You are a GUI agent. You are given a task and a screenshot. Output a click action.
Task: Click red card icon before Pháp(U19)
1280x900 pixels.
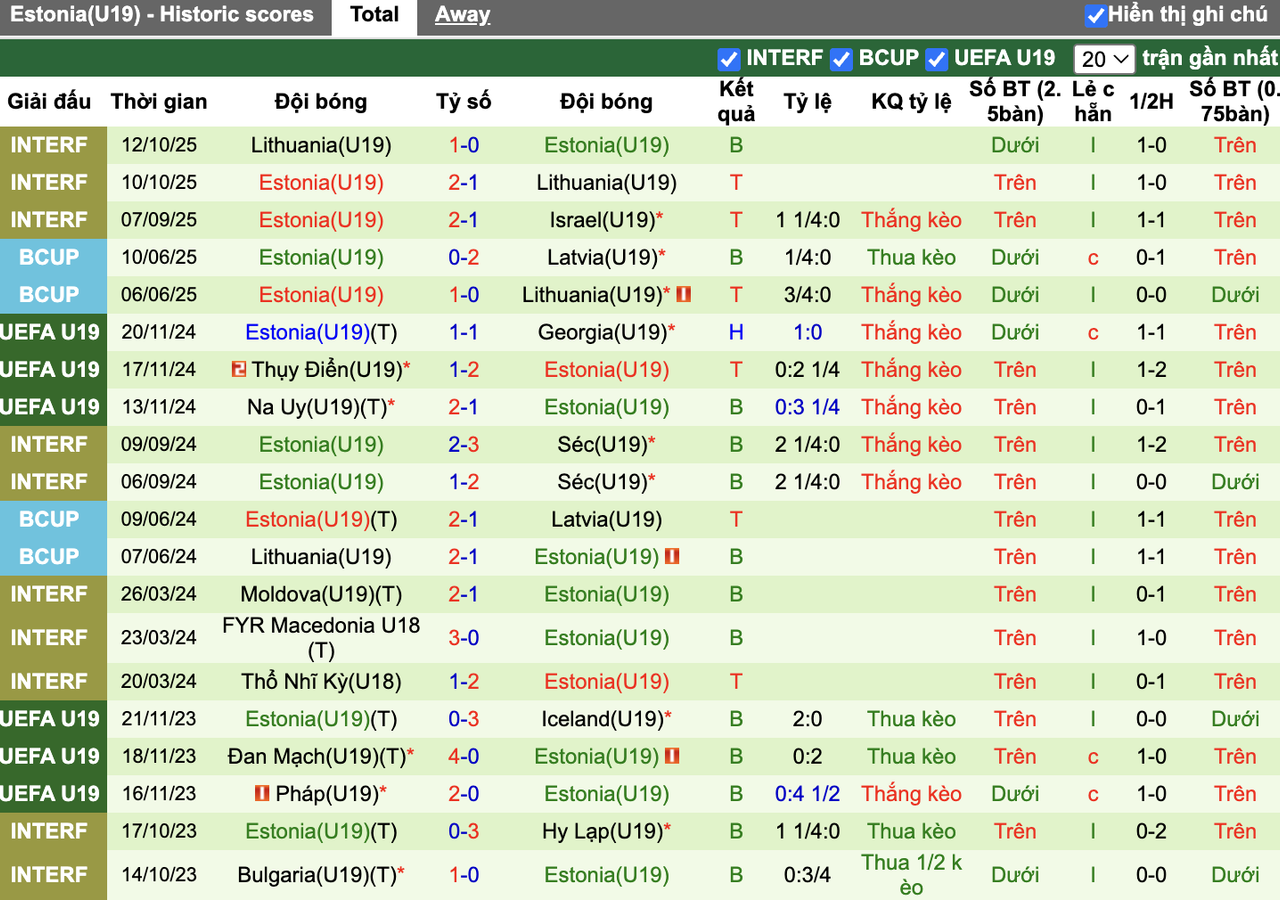pos(263,794)
